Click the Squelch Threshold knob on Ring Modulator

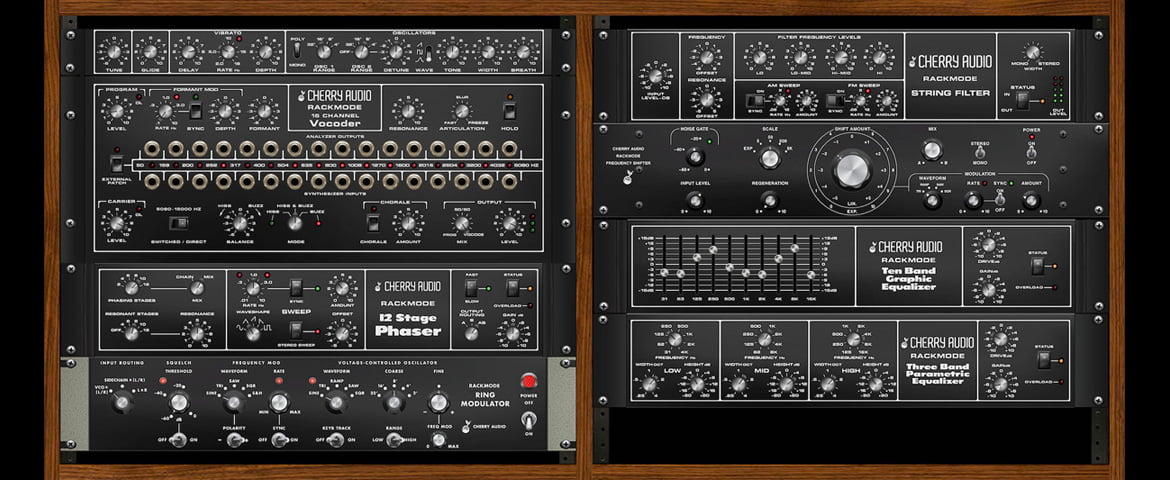tap(178, 403)
